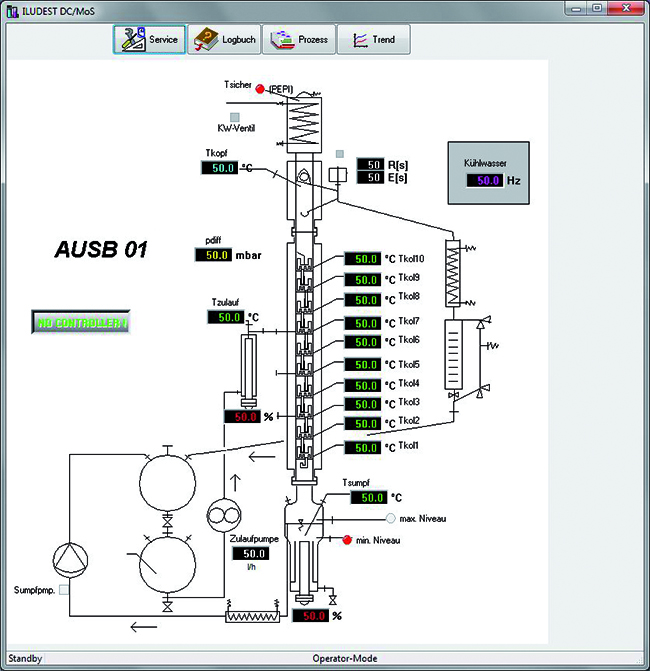
Task: Open the Logbuch button
Action: [224, 39]
